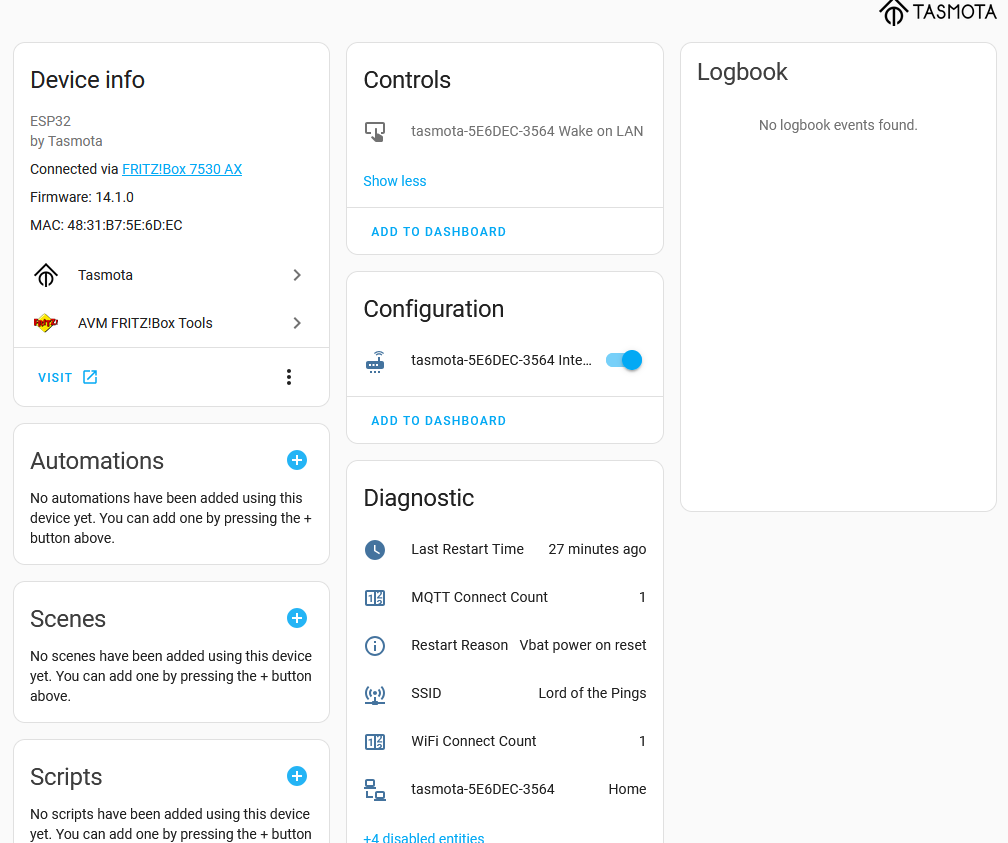Viewport: 1008px width, 843px height.
Task: Add a new script with plus icon
Action: pos(297,776)
